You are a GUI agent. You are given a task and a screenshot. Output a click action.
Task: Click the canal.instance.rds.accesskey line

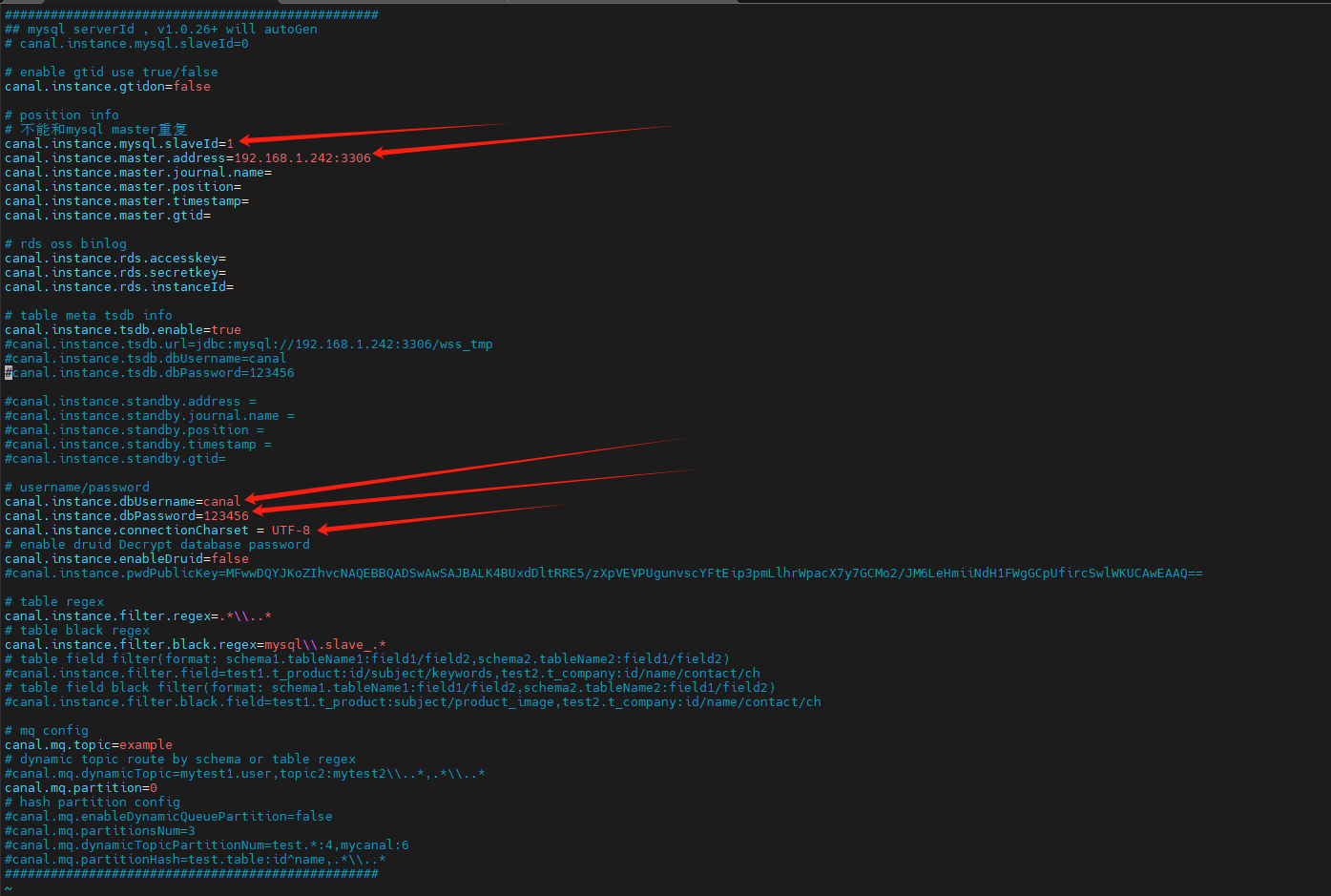click(x=114, y=259)
